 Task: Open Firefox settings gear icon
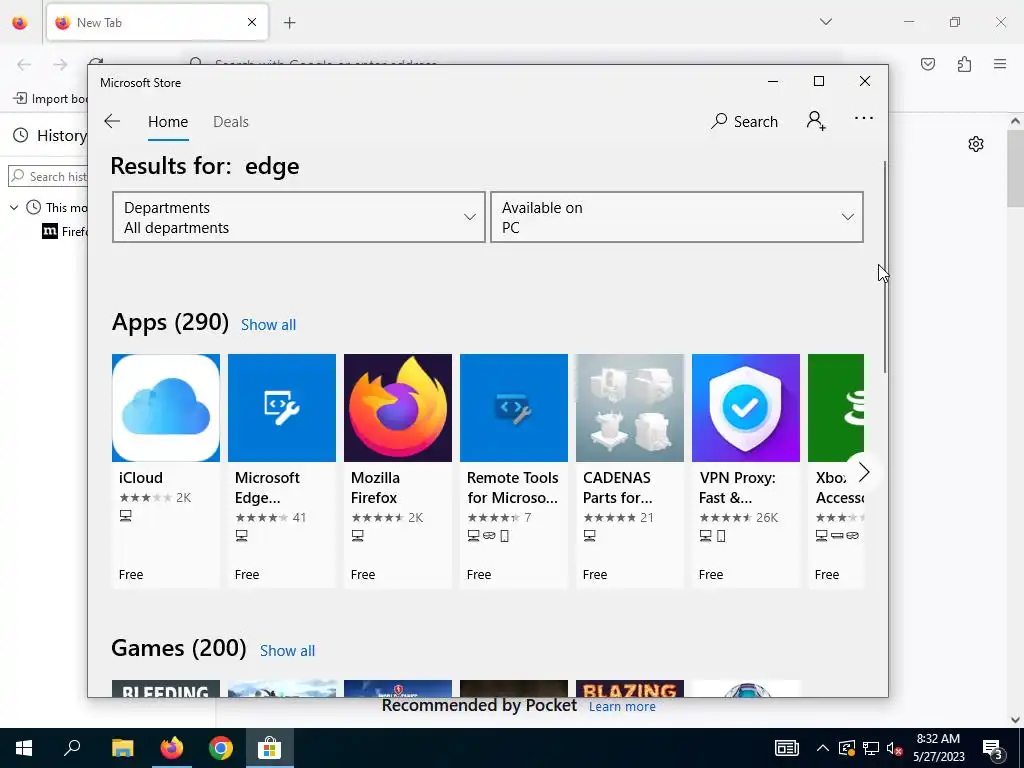(x=976, y=144)
